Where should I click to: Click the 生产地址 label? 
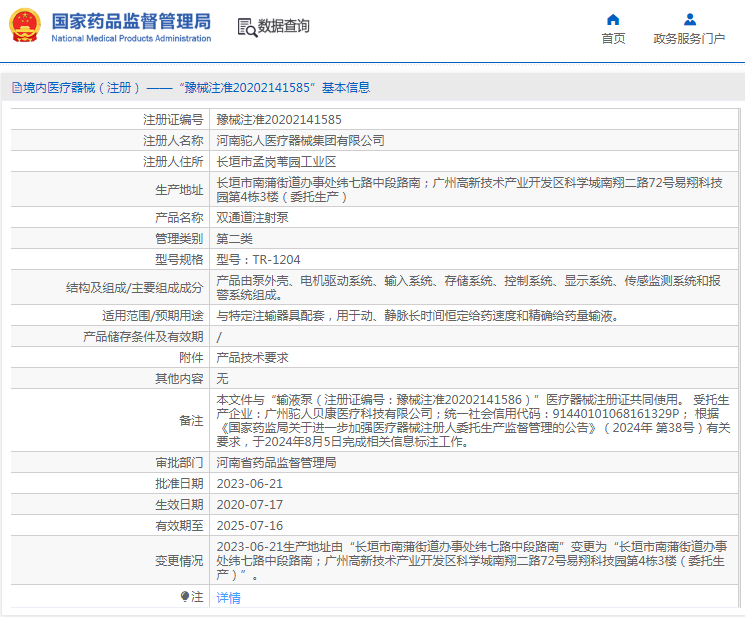pos(179,190)
